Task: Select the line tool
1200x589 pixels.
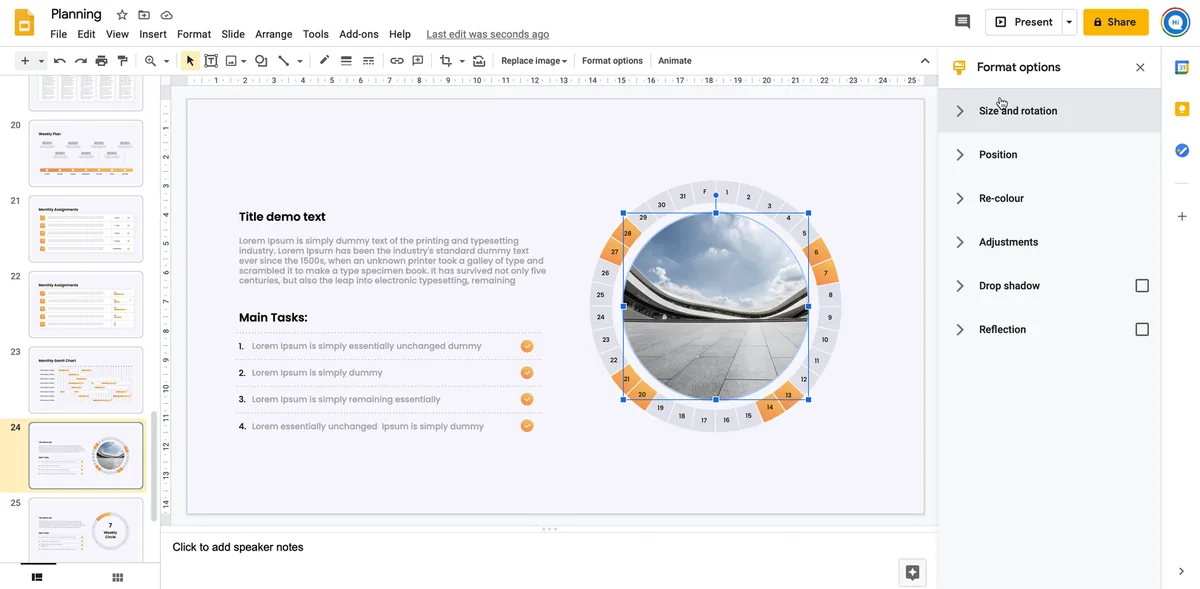Action: pos(284,61)
